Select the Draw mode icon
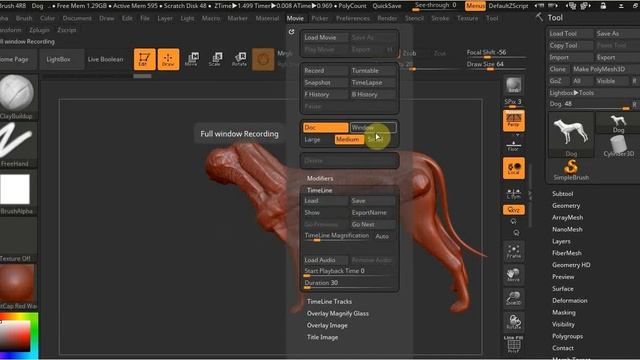640x360 pixels. [x=168, y=59]
